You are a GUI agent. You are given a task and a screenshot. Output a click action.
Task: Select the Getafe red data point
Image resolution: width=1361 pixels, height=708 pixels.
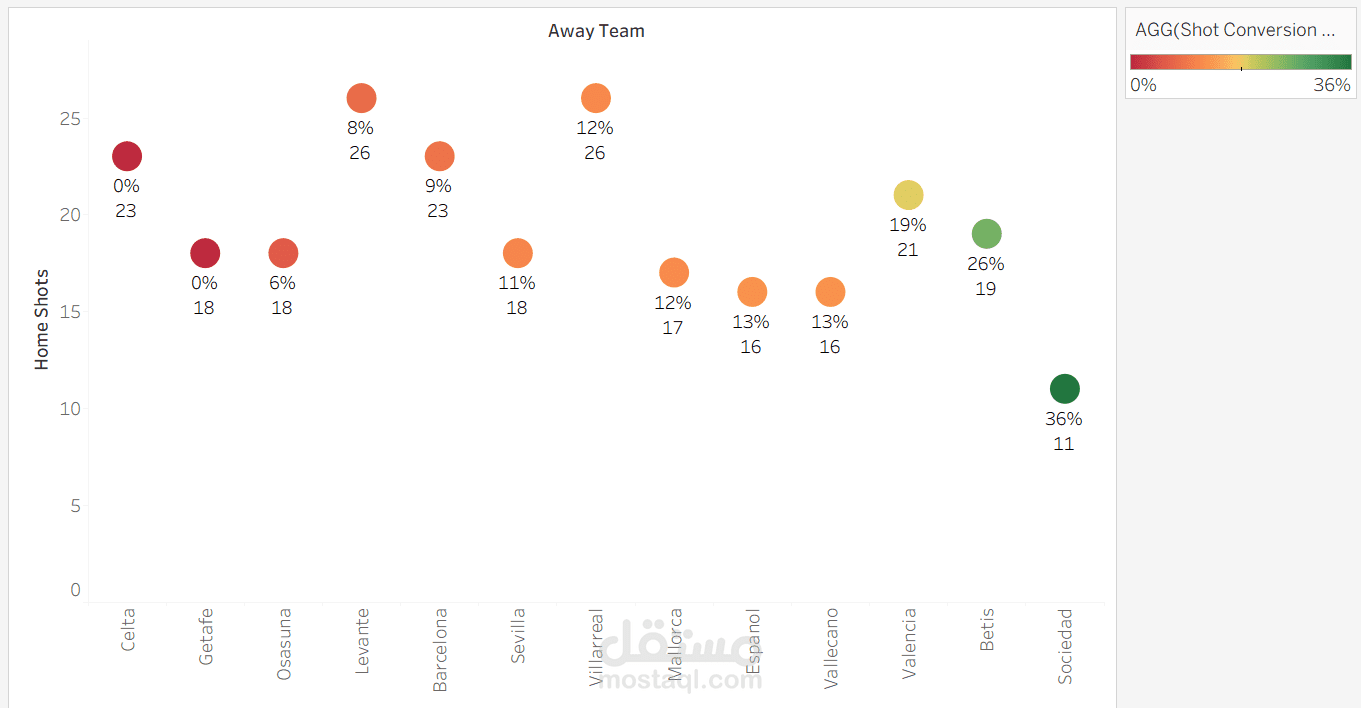(204, 253)
